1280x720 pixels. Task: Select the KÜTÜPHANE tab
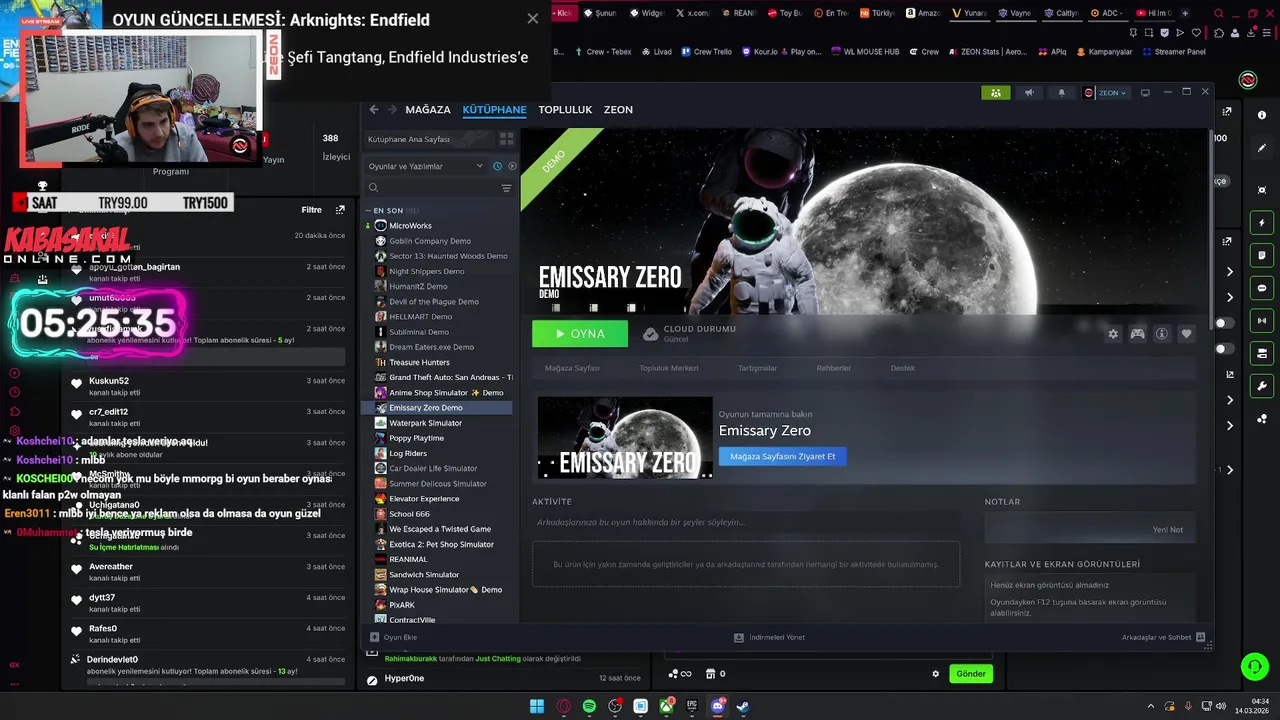pyautogui.click(x=494, y=109)
